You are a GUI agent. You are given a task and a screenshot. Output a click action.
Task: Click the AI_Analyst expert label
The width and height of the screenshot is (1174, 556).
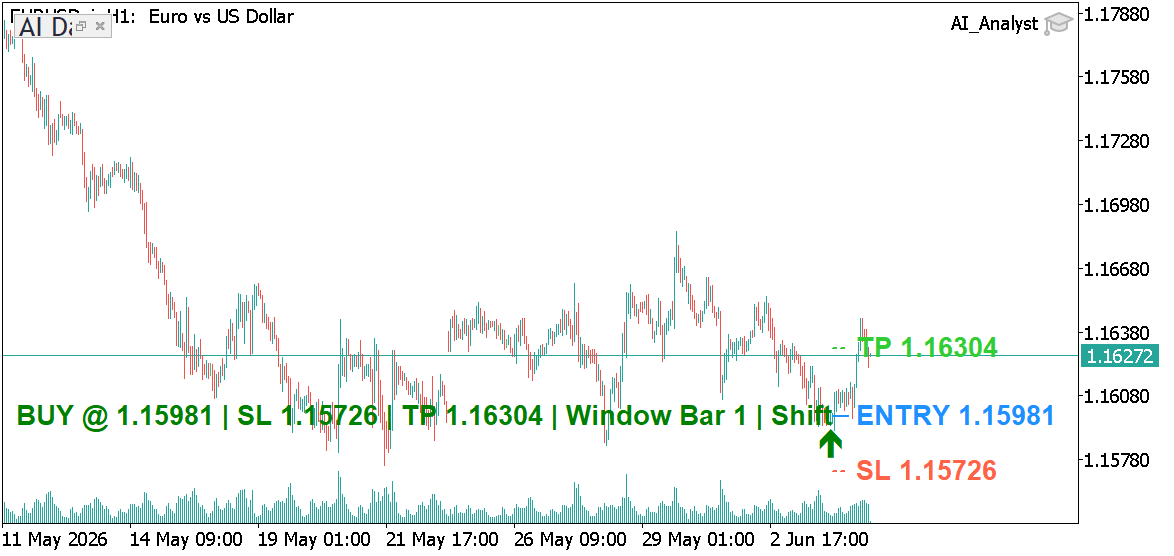click(994, 24)
